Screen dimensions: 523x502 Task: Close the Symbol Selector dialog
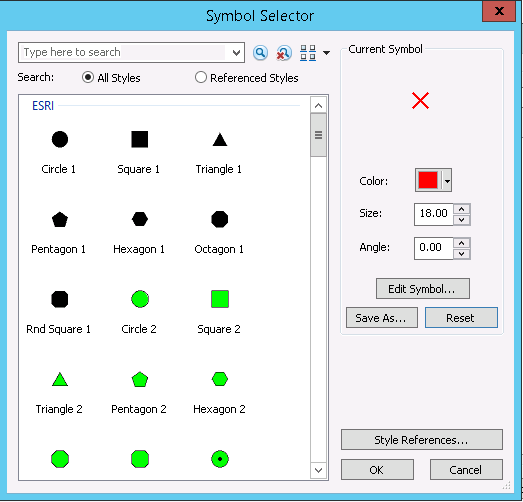click(x=499, y=11)
